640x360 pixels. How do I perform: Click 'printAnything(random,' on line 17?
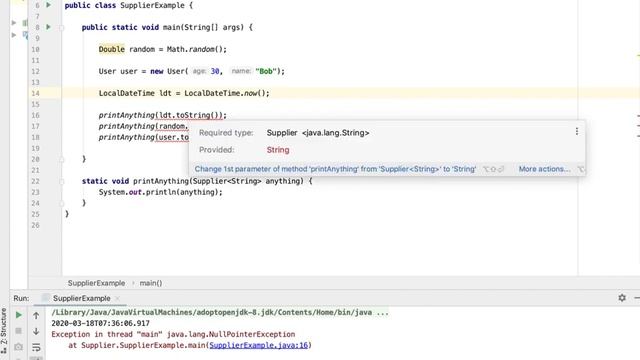pyautogui.click(x=143, y=127)
